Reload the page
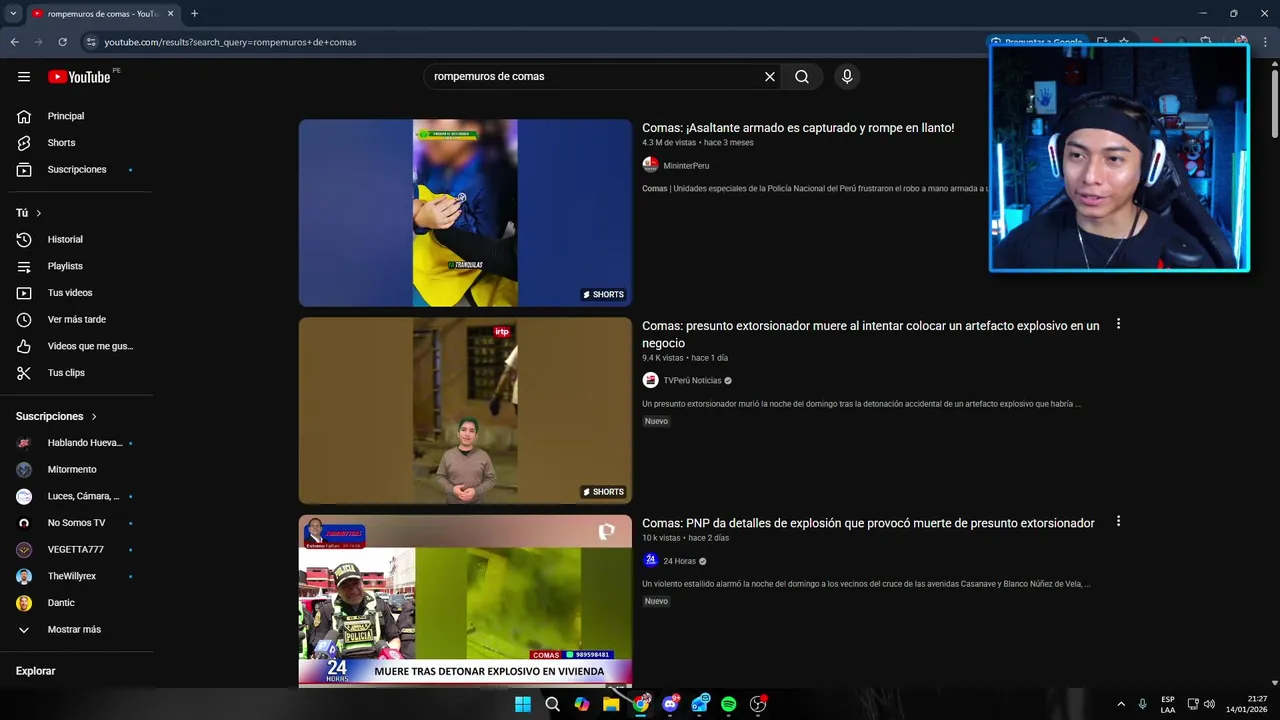Screen dimensions: 1280x720 62,42
